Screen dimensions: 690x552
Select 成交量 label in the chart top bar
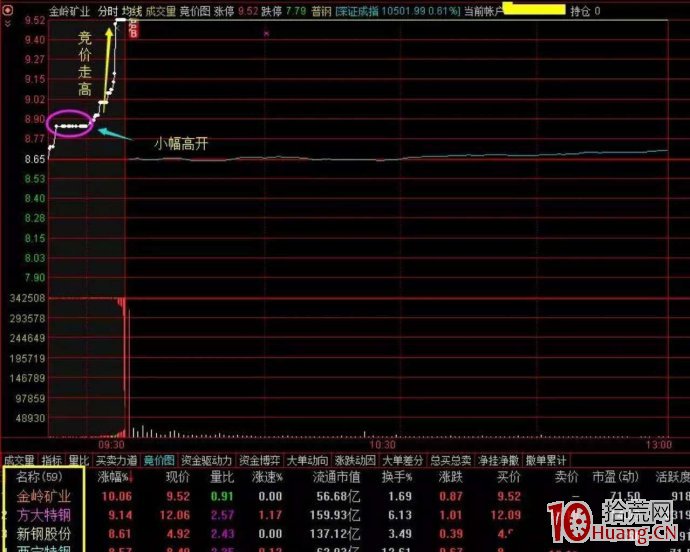pos(161,11)
